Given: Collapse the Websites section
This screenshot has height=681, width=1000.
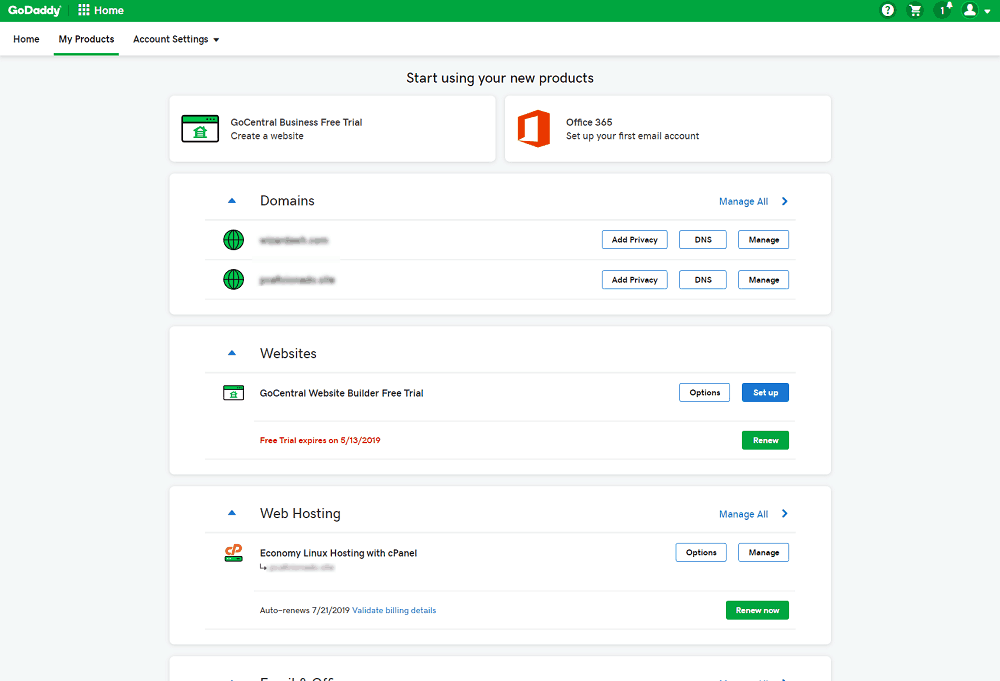Looking at the screenshot, I should (232, 353).
